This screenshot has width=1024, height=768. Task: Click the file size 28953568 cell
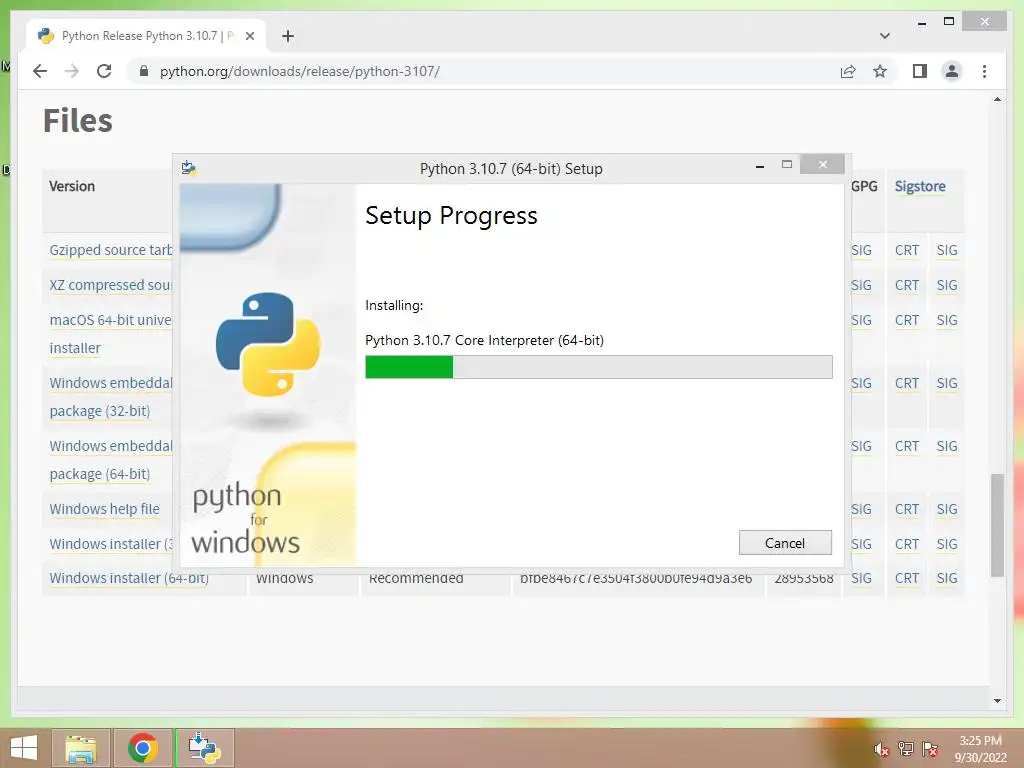(x=804, y=579)
